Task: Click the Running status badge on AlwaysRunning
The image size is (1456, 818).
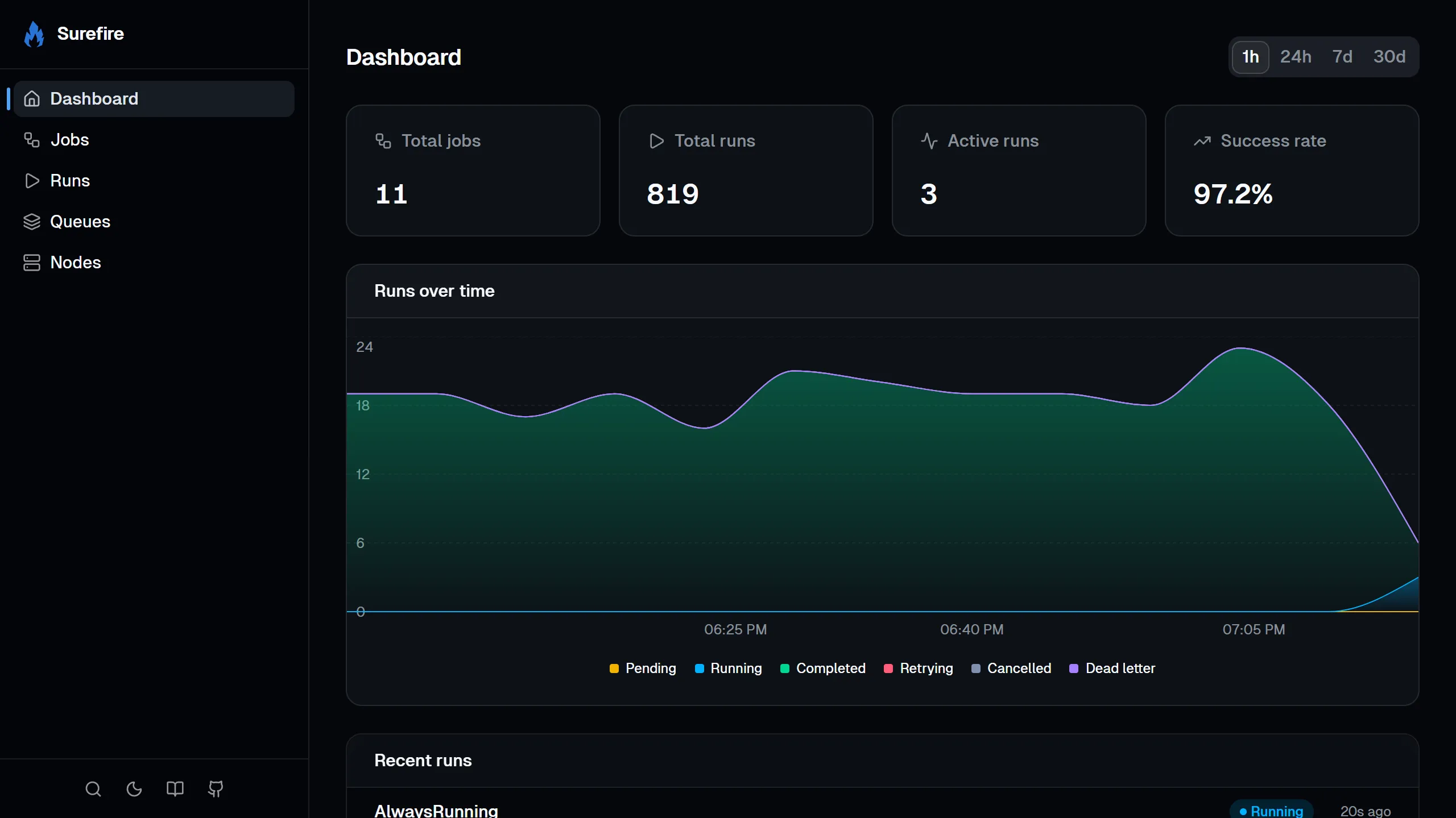Action: pos(1272,809)
